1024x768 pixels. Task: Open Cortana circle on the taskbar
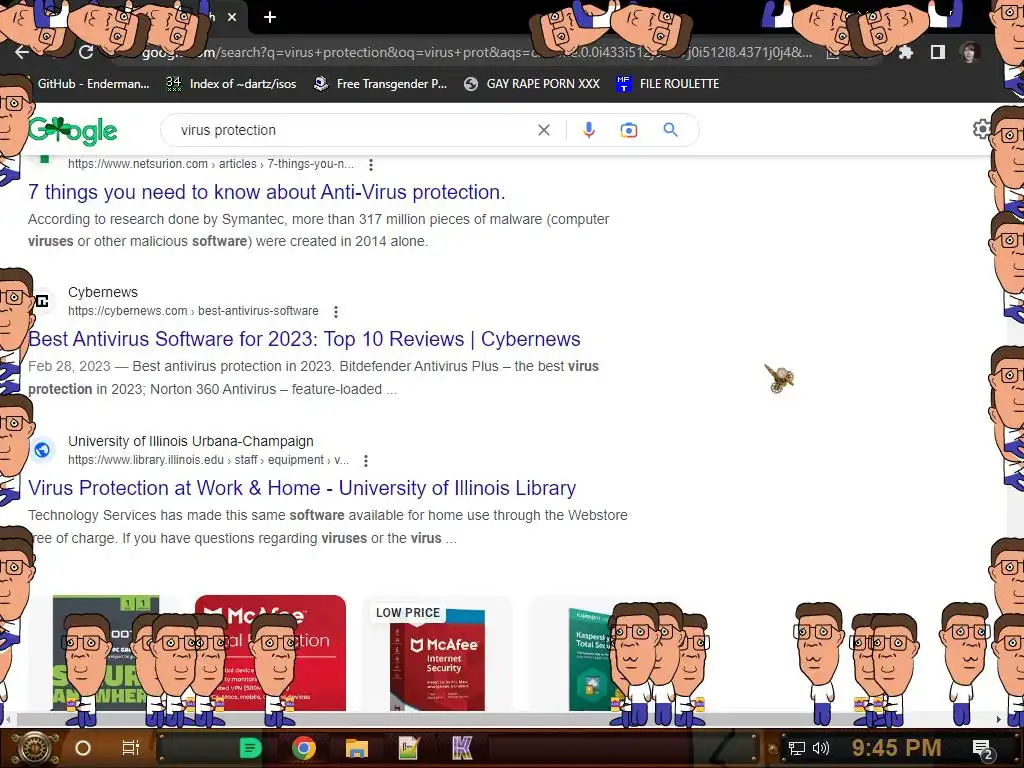click(x=83, y=748)
